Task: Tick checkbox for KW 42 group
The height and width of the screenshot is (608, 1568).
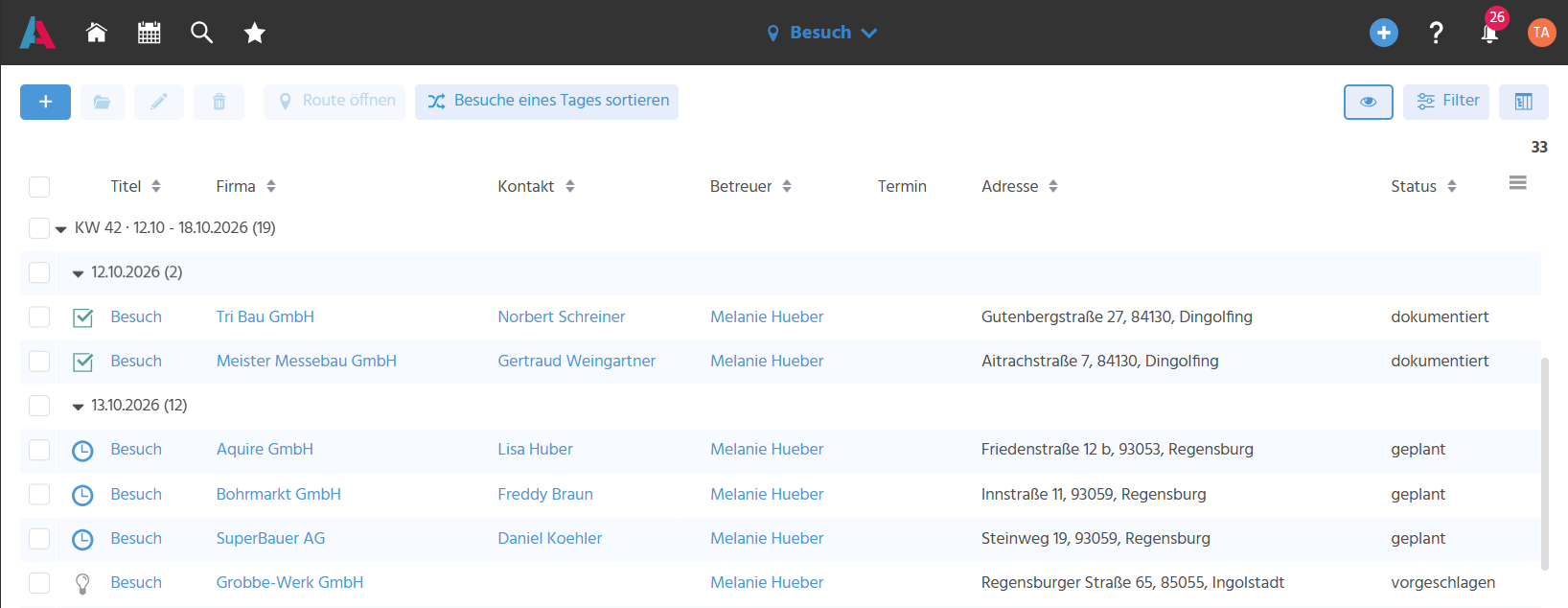Action: (39, 228)
